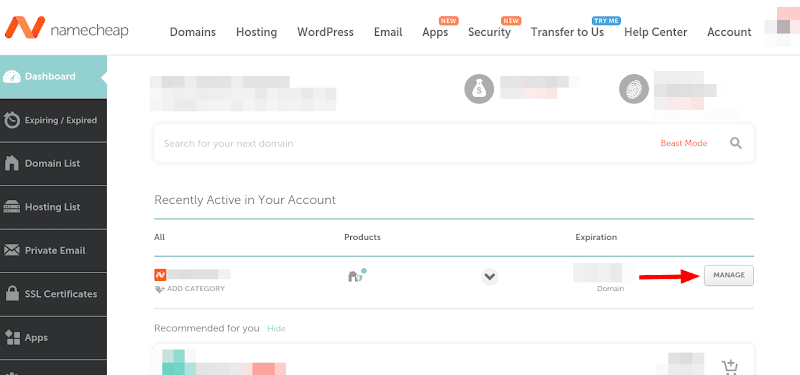Click the add to cart icon
This screenshot has width=800, height=375.
tap(730, 367)
